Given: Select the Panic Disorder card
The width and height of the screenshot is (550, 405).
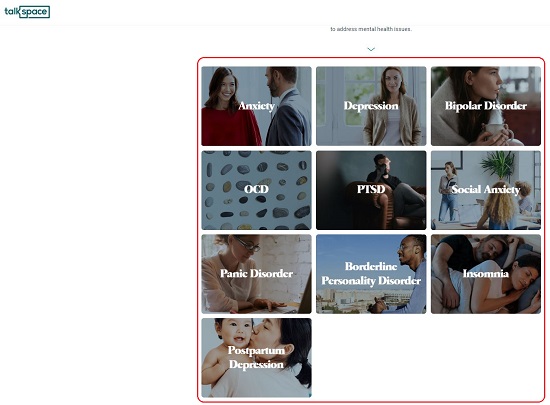Looking at the screenshot, I should 256,274.
